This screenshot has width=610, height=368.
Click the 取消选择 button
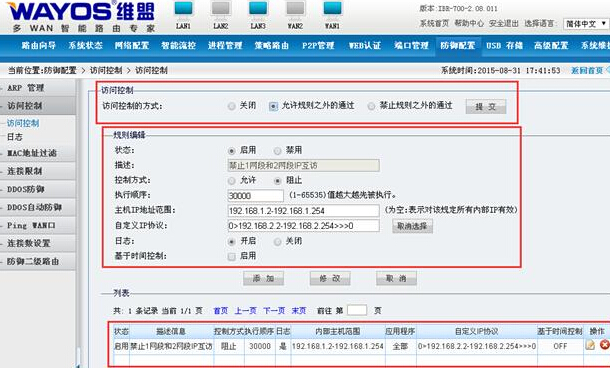[412, 226]
